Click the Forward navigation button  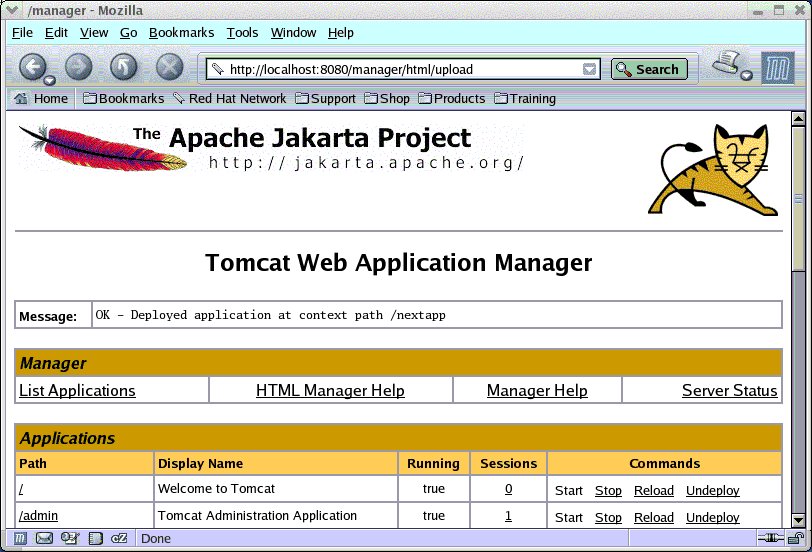(x=78, y=67)
